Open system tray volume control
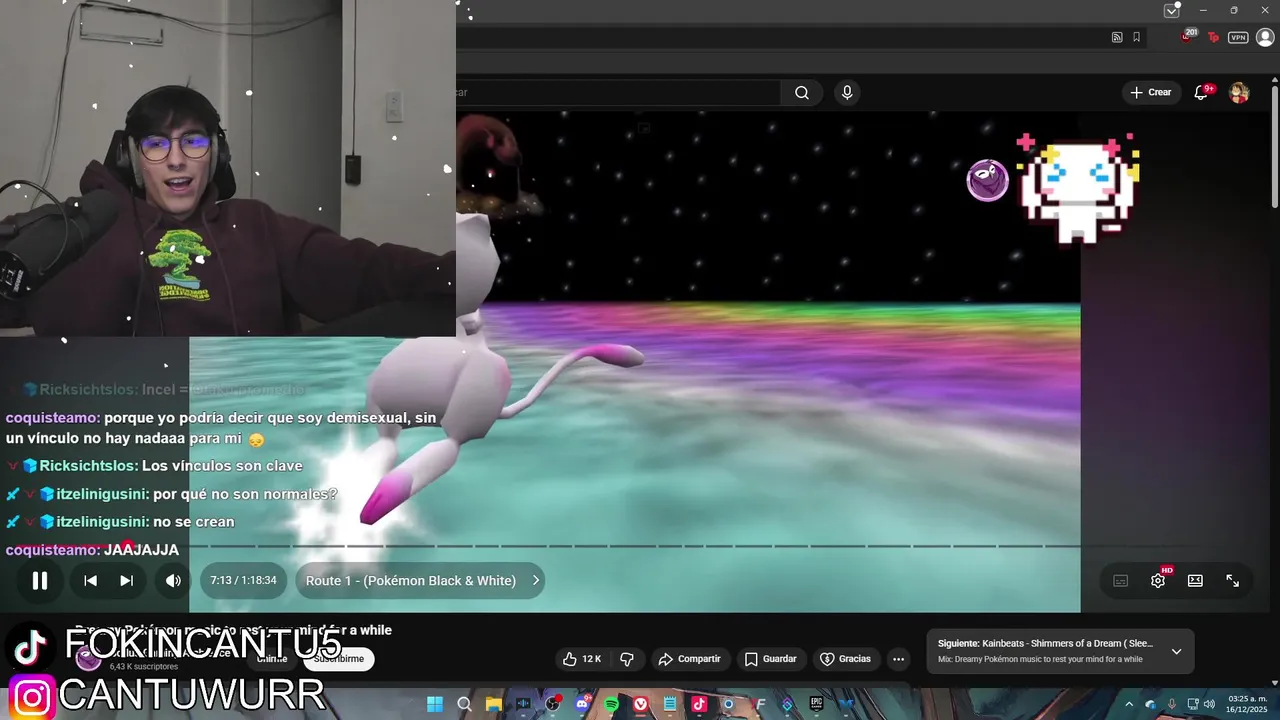The width and height of the screenshot is (1280, 720). [x=1210, y=704]
